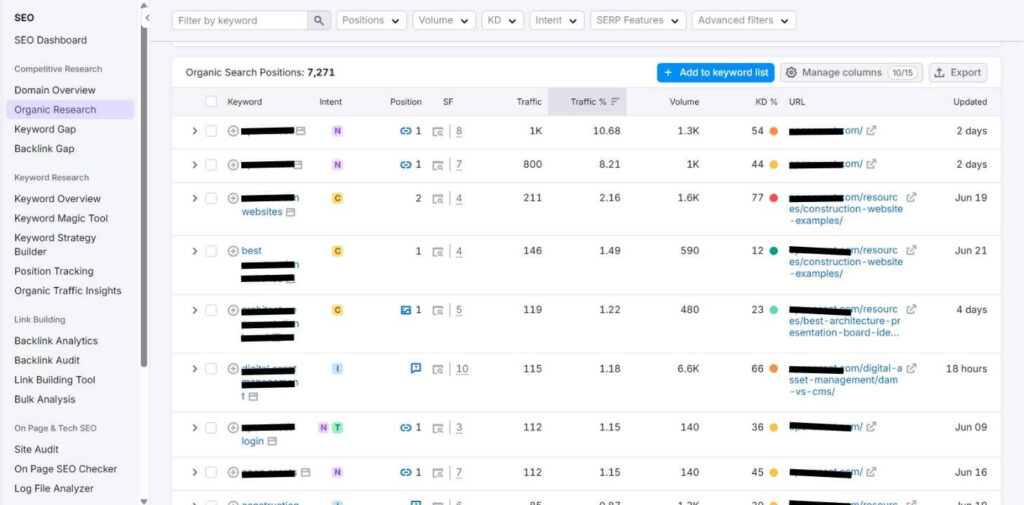
Task: Click into the Filter by keyword field
Action: tap(240, 20)
